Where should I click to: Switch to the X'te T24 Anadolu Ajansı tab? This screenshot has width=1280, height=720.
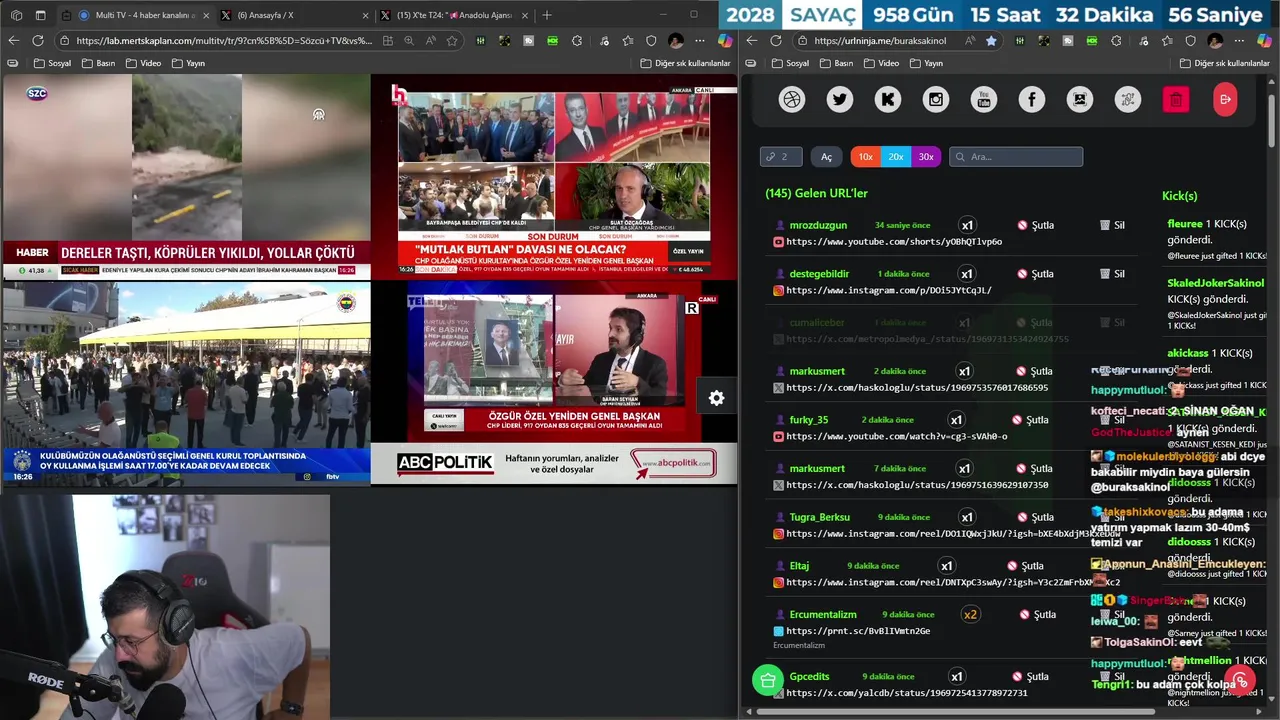tap(455, 15)
